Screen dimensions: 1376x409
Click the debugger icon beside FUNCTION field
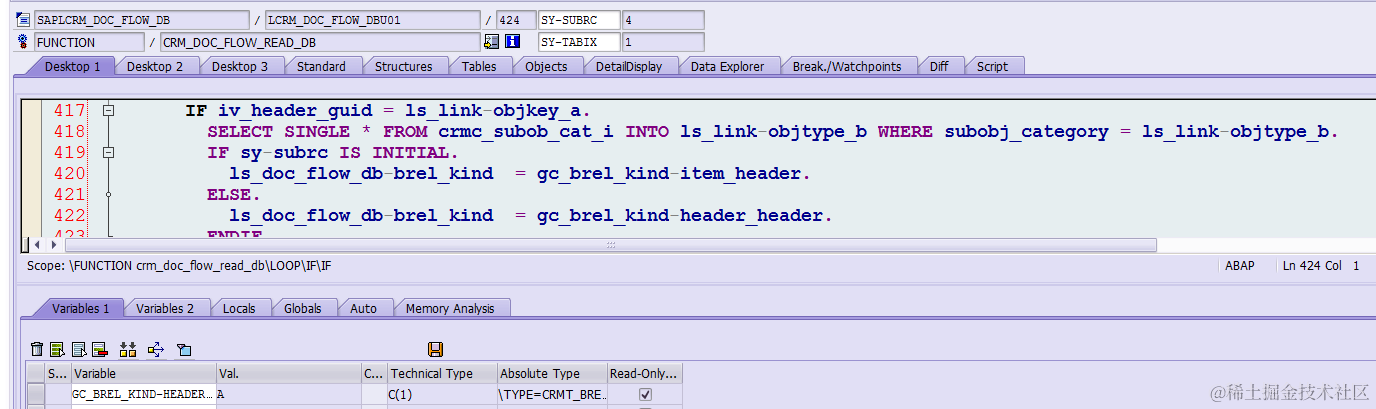coord(24,42)
